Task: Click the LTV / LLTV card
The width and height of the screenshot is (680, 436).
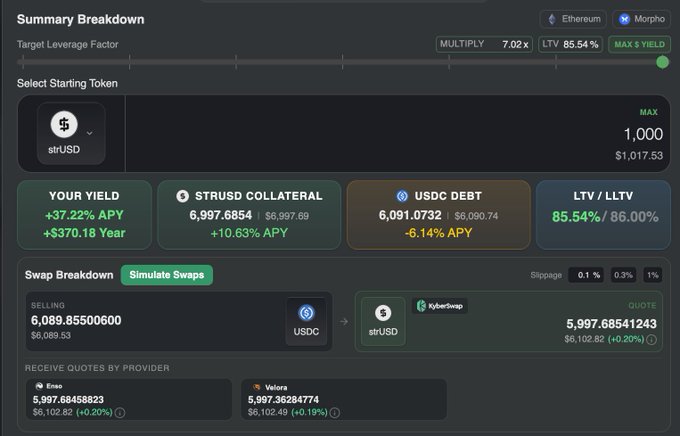Action: 603,215
